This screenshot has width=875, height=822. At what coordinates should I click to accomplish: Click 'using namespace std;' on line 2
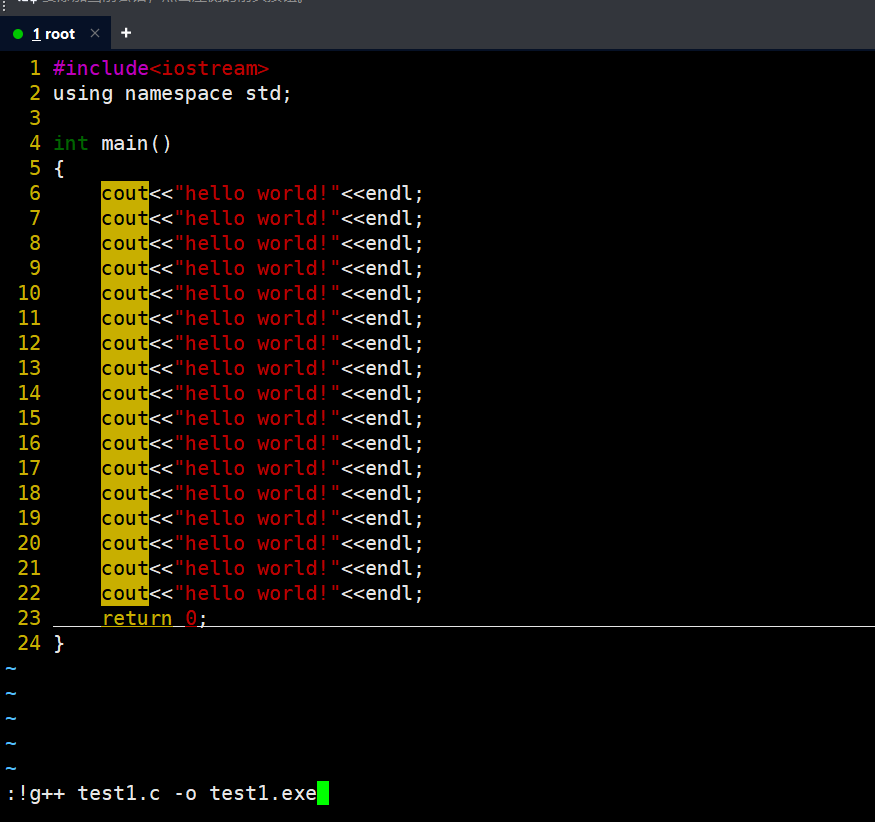tap(172, 94)
